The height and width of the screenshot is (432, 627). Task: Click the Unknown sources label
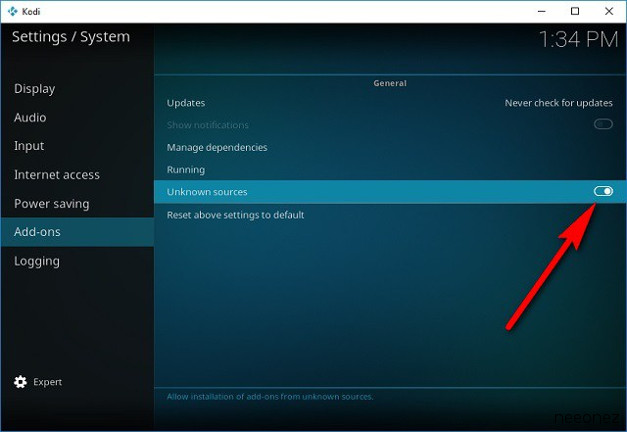(207, 192)
